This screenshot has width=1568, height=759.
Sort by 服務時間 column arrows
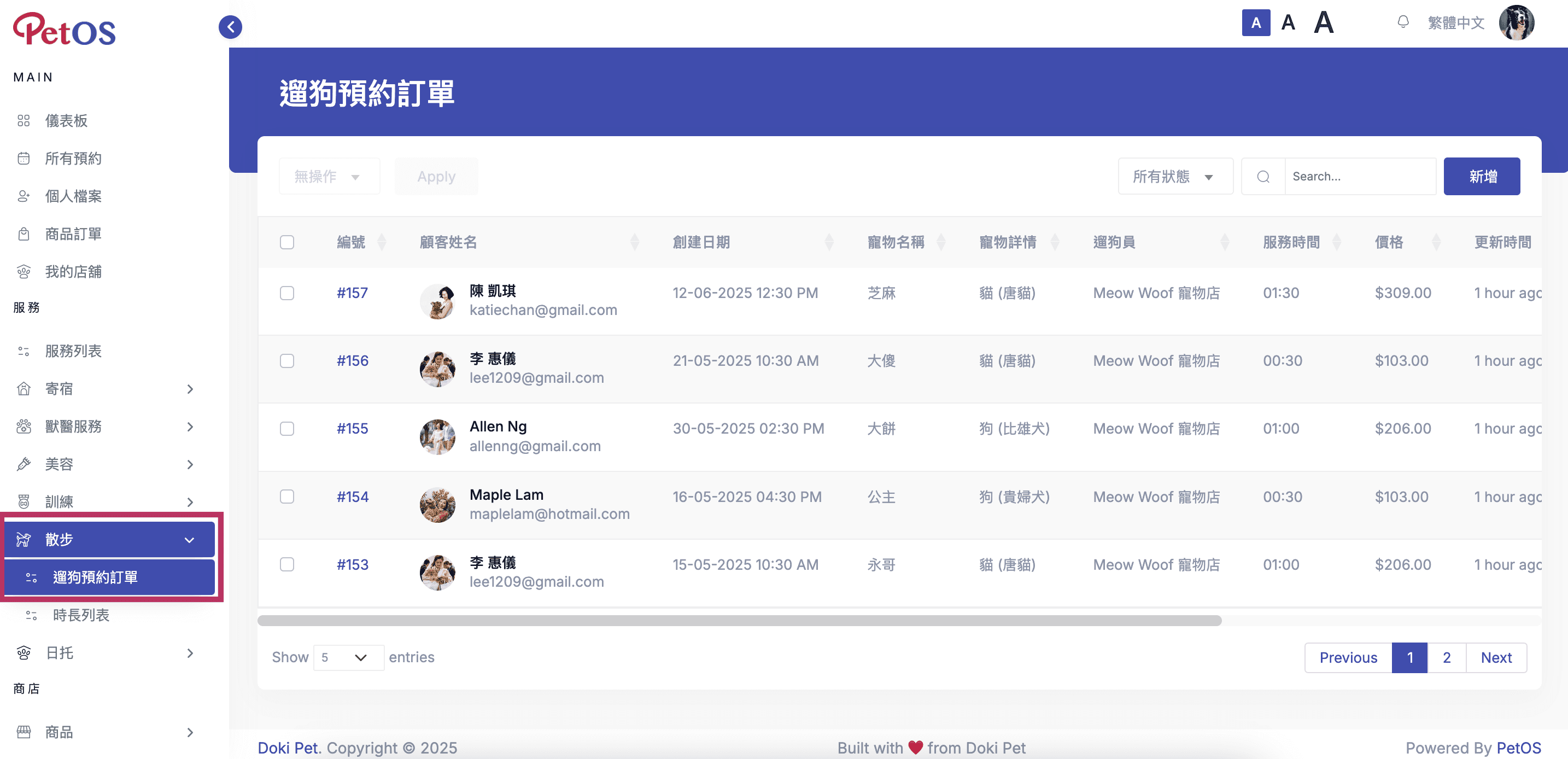point(1337,242)
